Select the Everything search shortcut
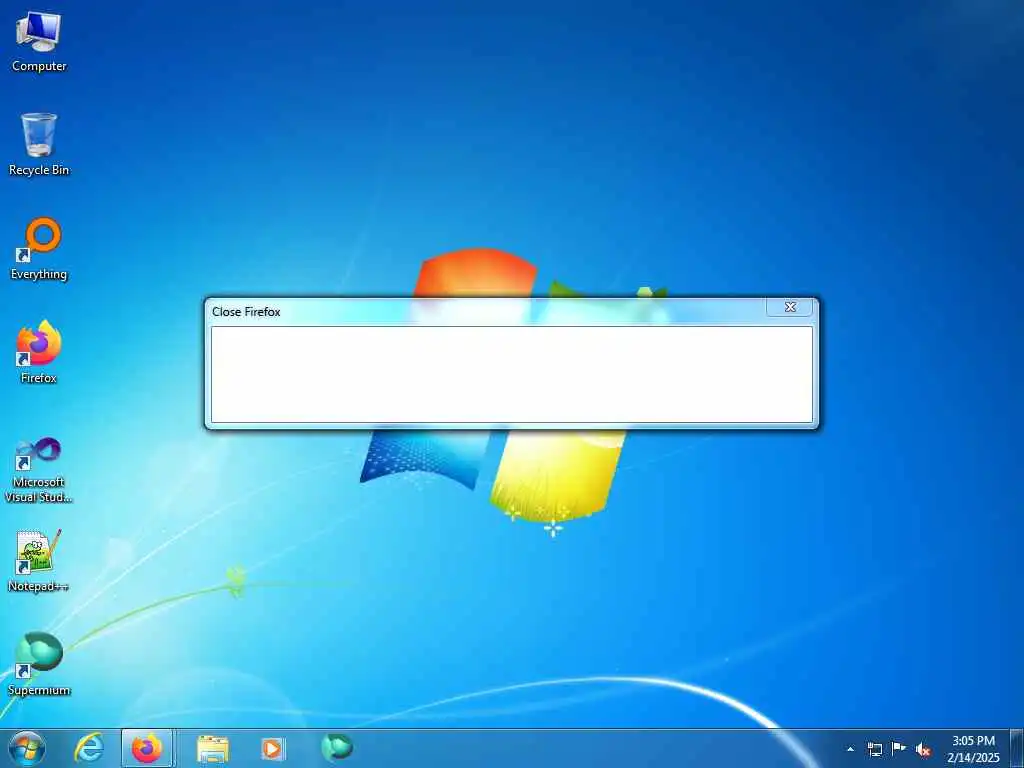Screen dimensions: 1024x768 (x=39, y=248)
